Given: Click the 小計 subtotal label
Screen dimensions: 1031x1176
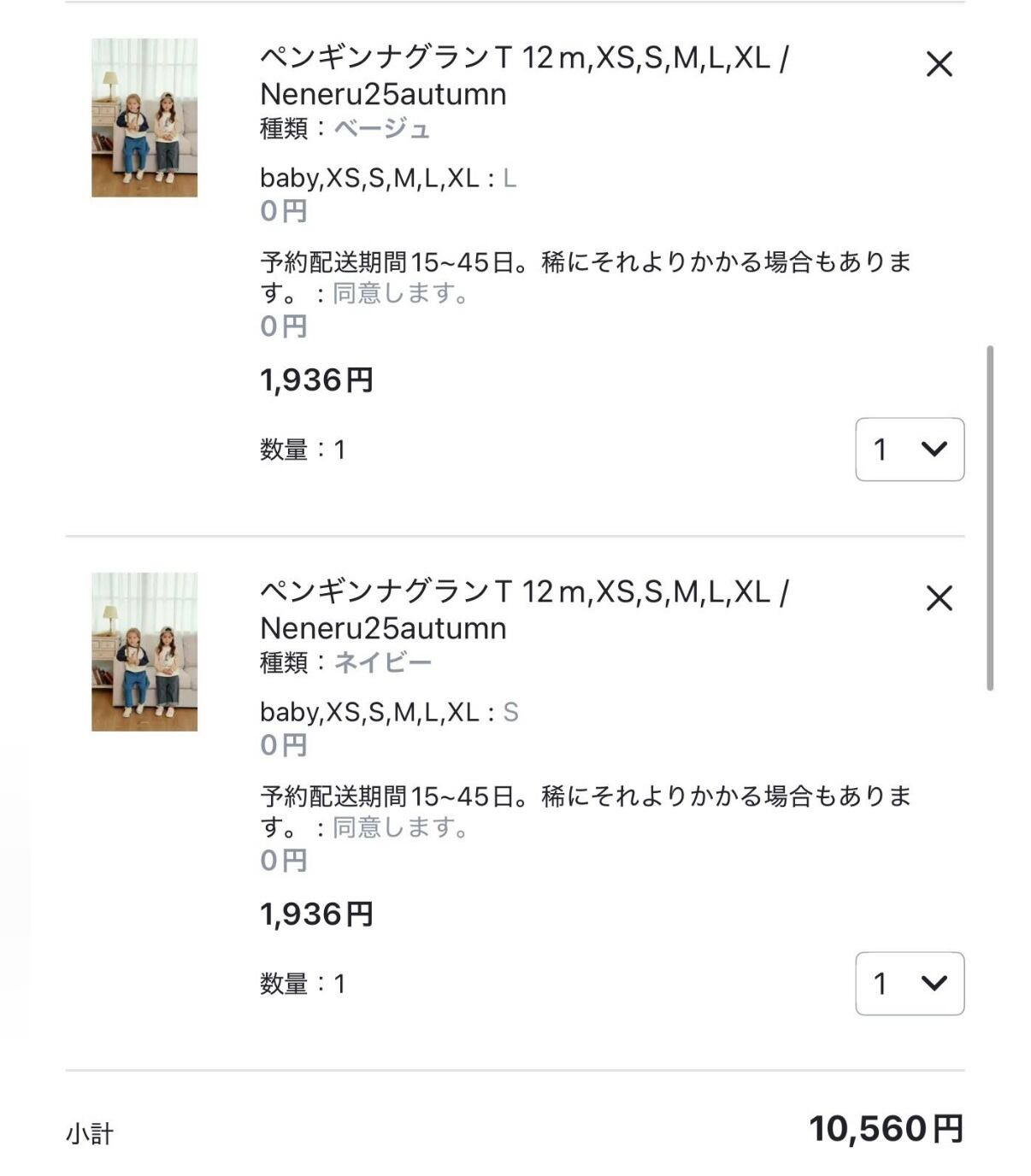Looking at the screenshot, I should 90,1134.
